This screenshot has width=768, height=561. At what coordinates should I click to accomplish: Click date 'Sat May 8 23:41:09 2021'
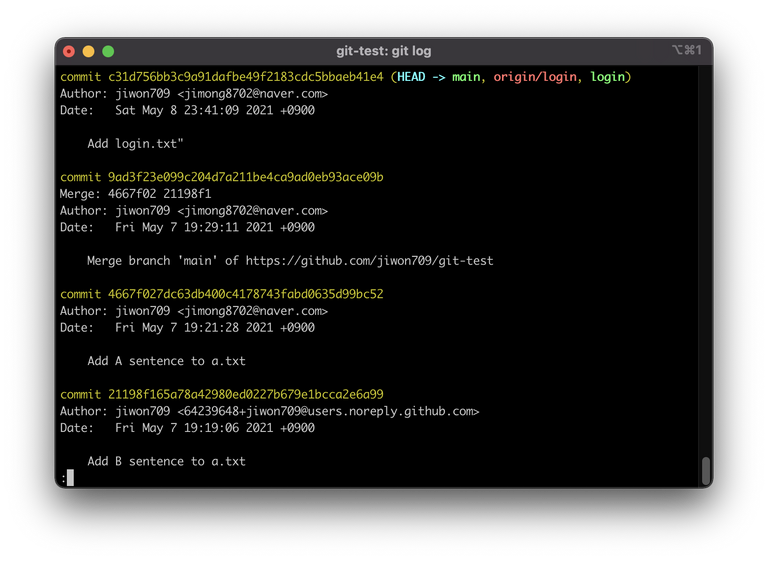coord(194,110)
